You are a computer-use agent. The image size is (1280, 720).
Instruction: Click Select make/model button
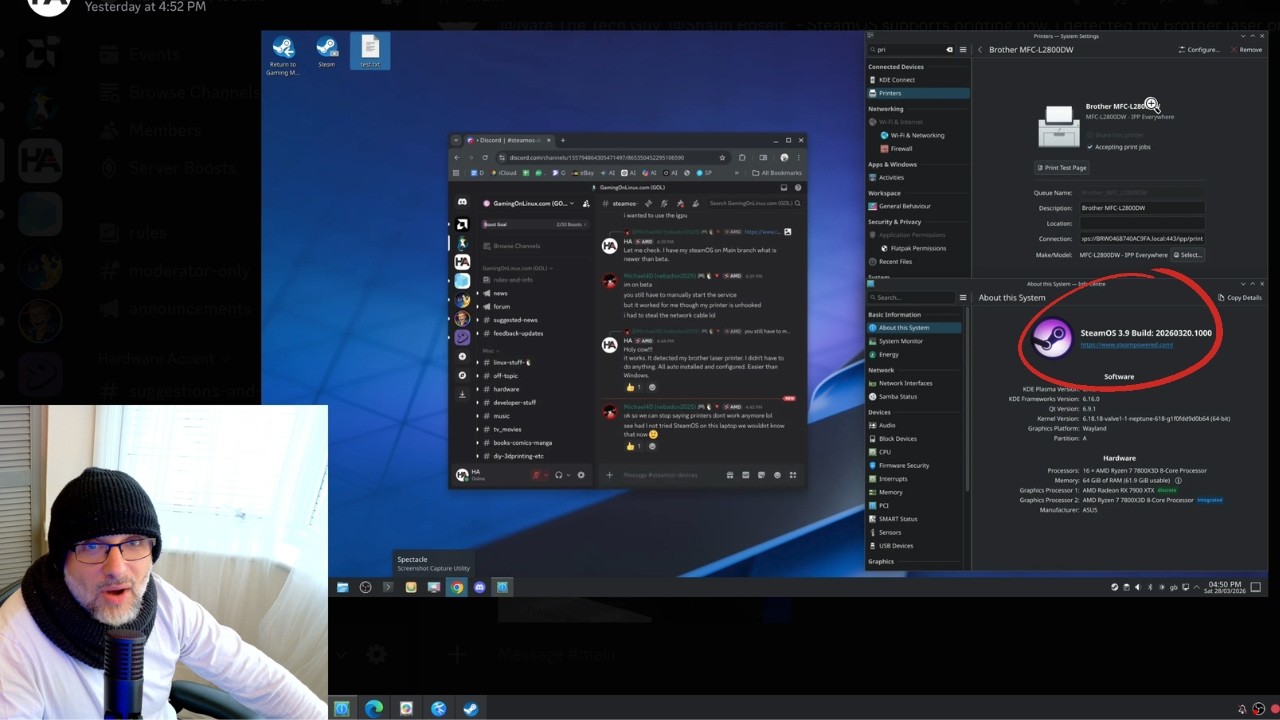click(x=1187, y=255)
